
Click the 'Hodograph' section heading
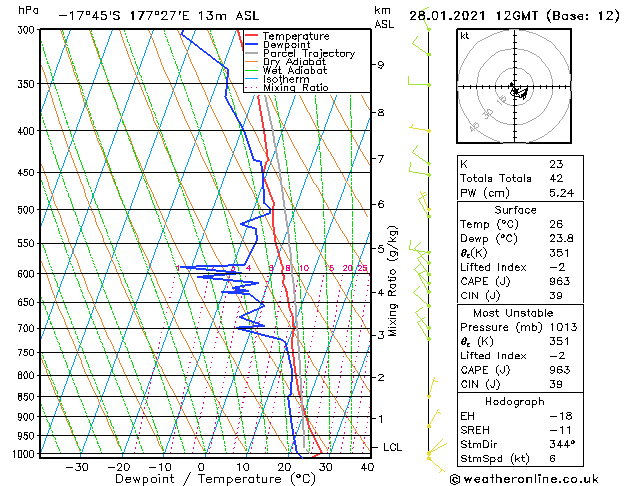[x=515, y=402]
